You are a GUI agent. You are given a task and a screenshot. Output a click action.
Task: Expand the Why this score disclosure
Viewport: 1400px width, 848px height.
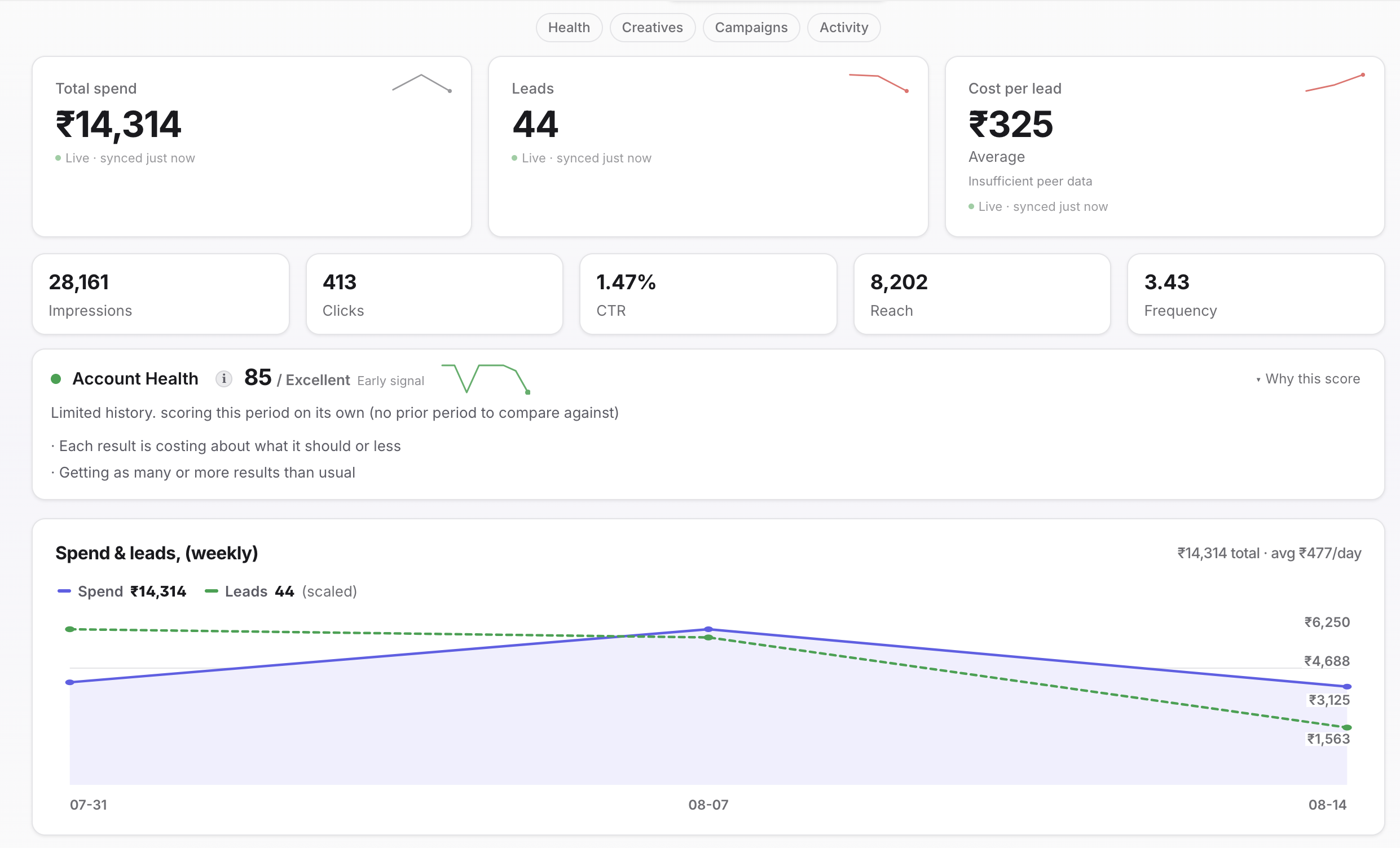point(1308,379)
